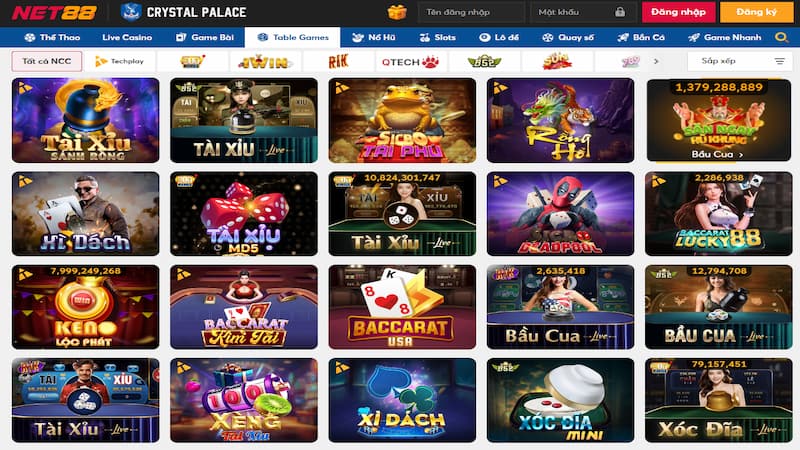
Task: Open the Live Casino menu
Action: 127,37
